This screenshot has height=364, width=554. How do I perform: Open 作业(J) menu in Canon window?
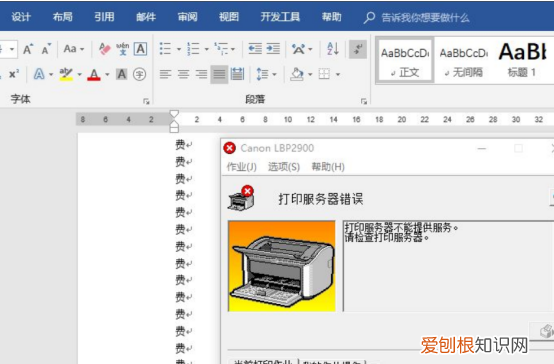coord(242,167)
